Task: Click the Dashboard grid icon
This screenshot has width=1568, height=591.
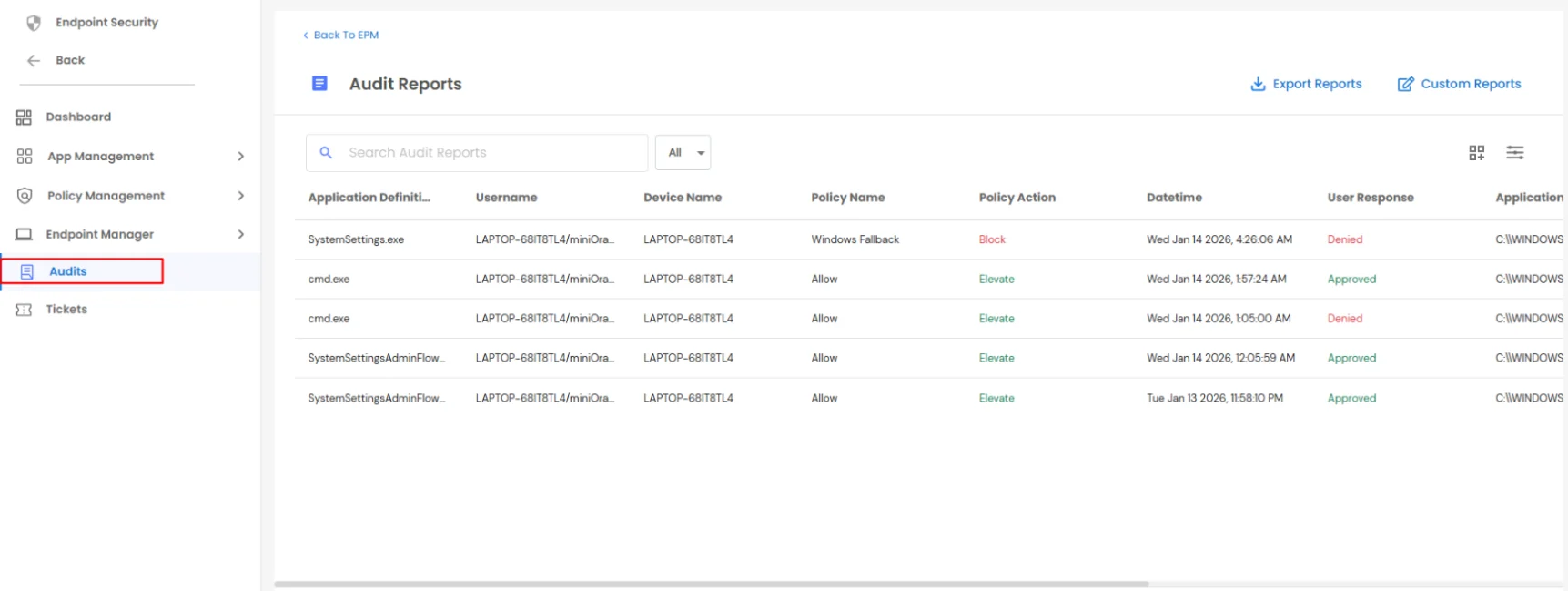Action: [24, 117]
